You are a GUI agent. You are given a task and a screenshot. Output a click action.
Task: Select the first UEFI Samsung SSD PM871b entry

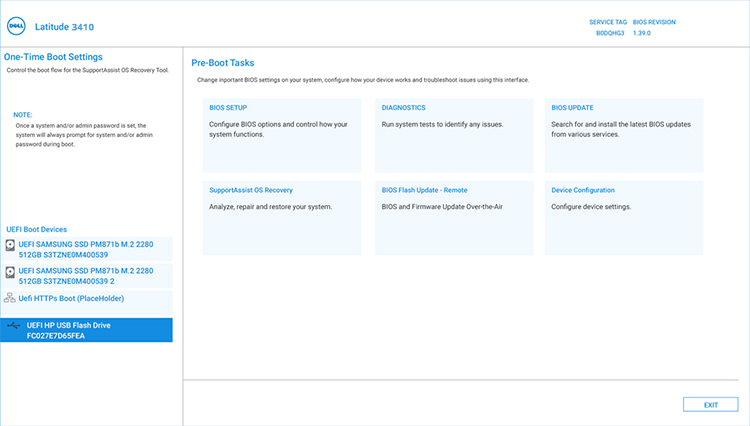pos(87,249)
